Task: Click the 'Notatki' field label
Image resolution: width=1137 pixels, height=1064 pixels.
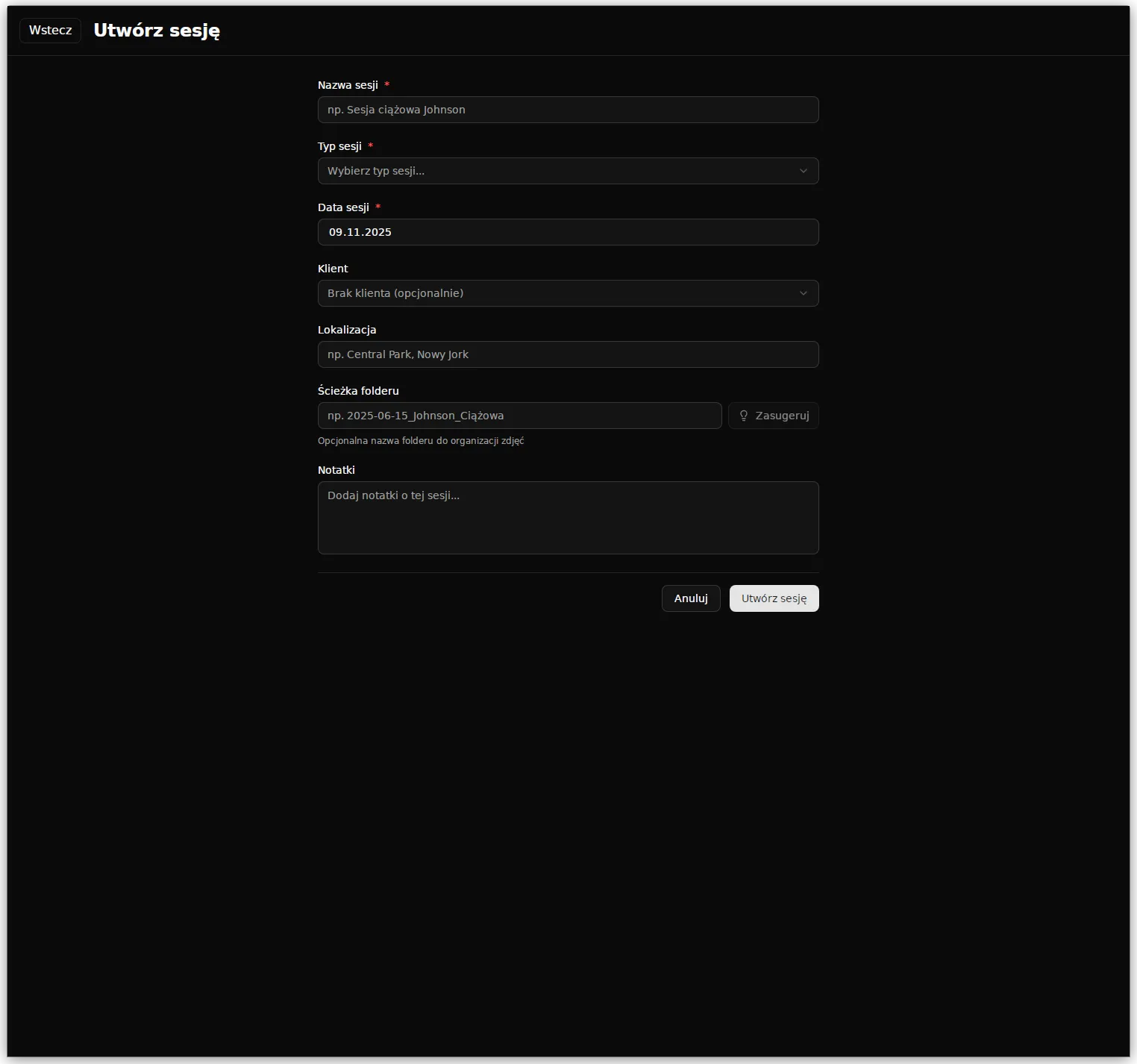Action: click(336, 470)
